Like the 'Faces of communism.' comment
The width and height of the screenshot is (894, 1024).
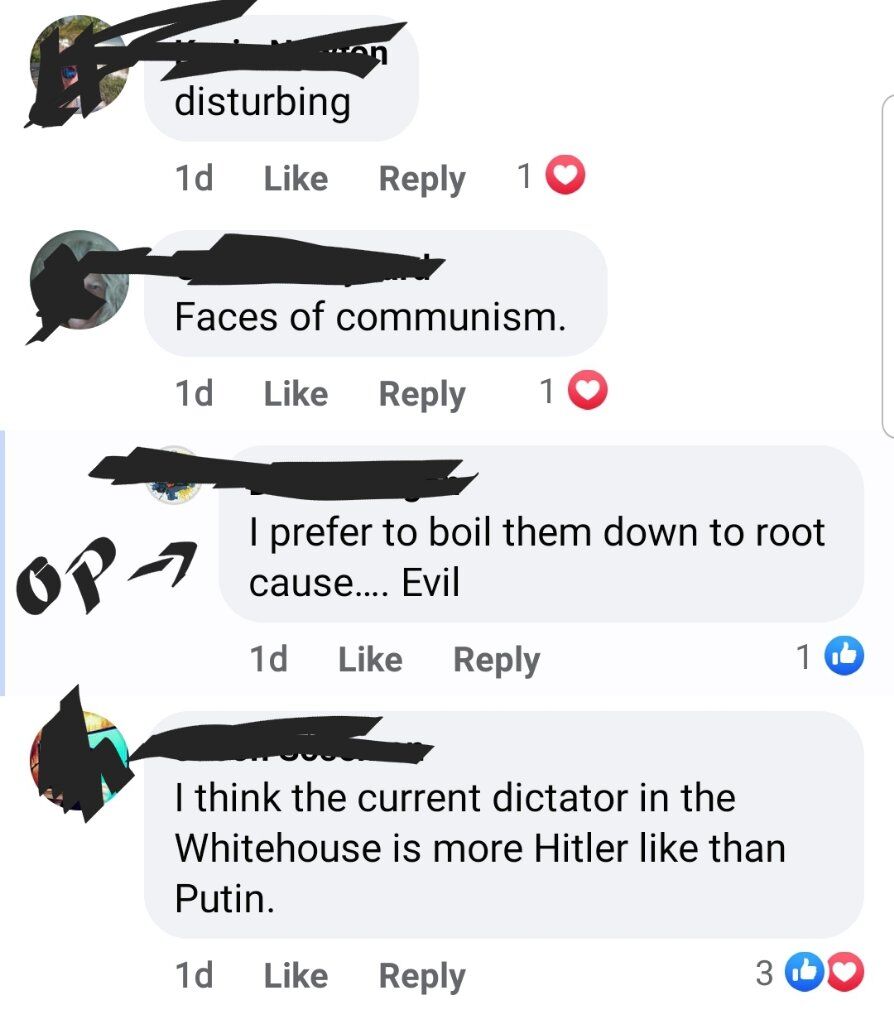click(x=296, y=394)
